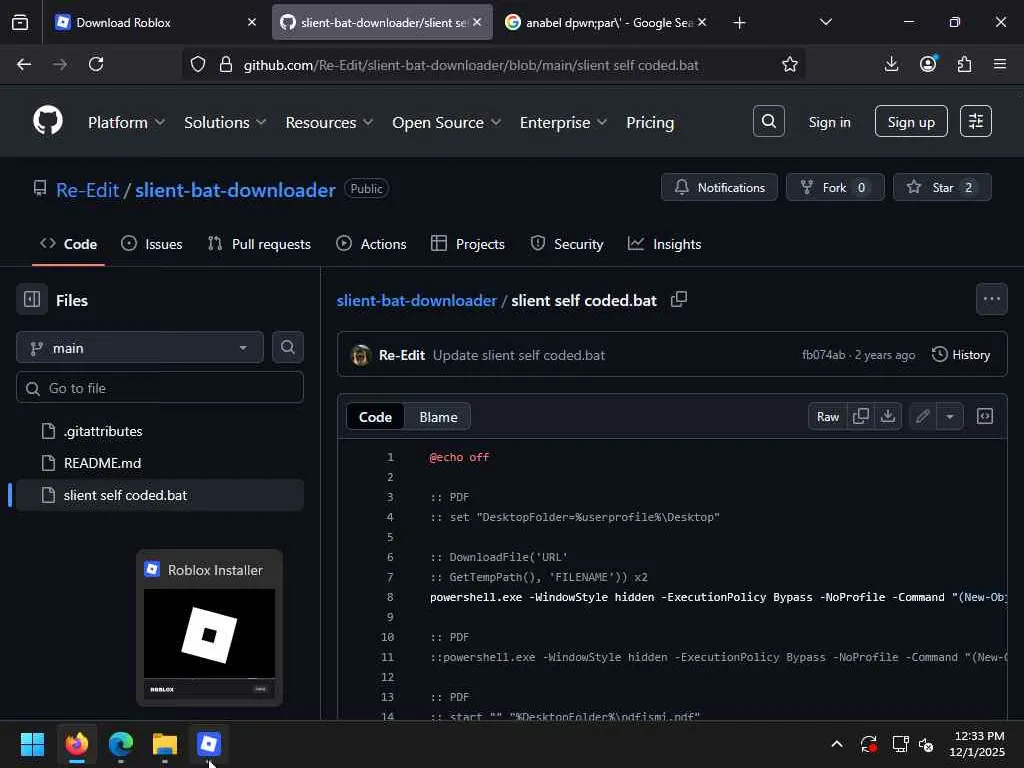Expand more edit options dropdown arrow
1024x768 pixels.
point(950,417)
